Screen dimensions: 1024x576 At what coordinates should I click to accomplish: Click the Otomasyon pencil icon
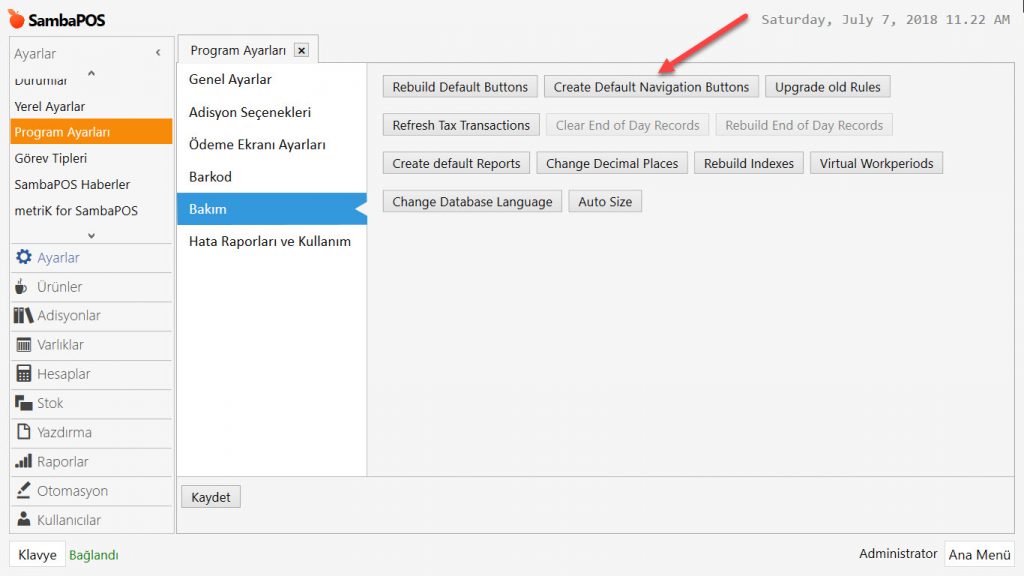pyautogui.click(x=24, y=491)
